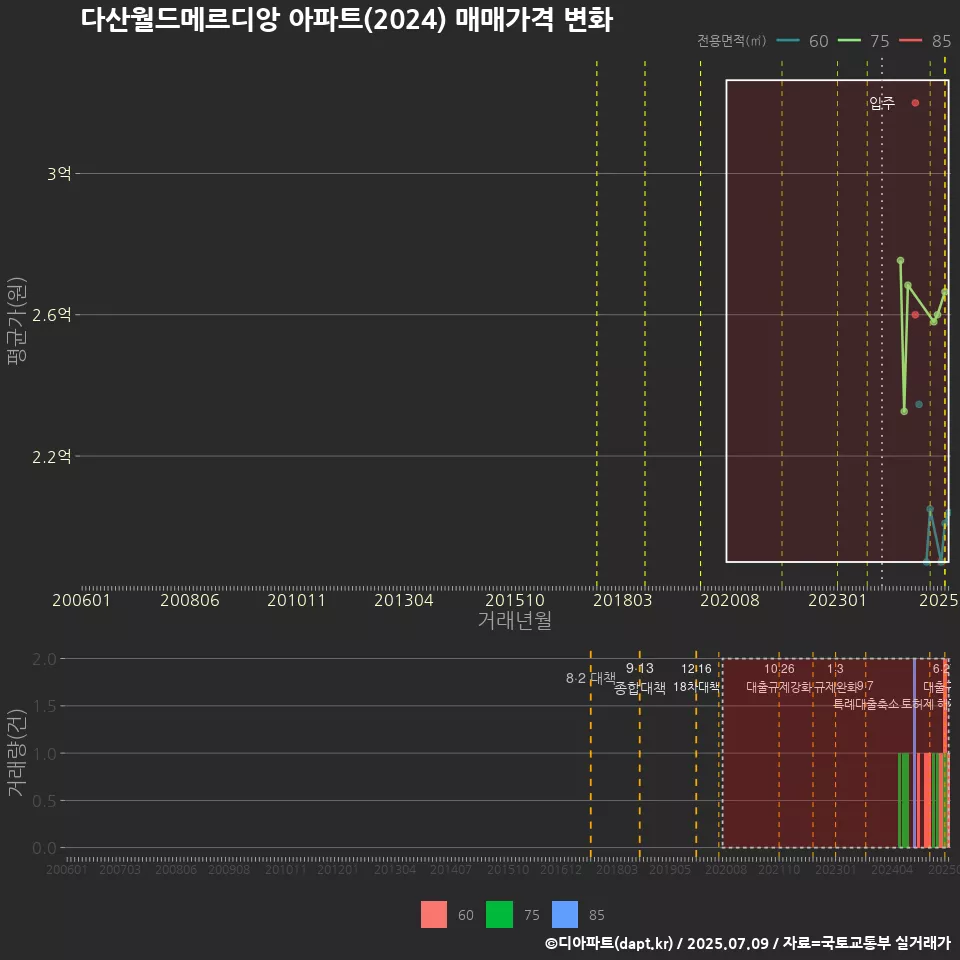
Task: Click the '거래년월' x-axis title
Action: pos(515,620)
